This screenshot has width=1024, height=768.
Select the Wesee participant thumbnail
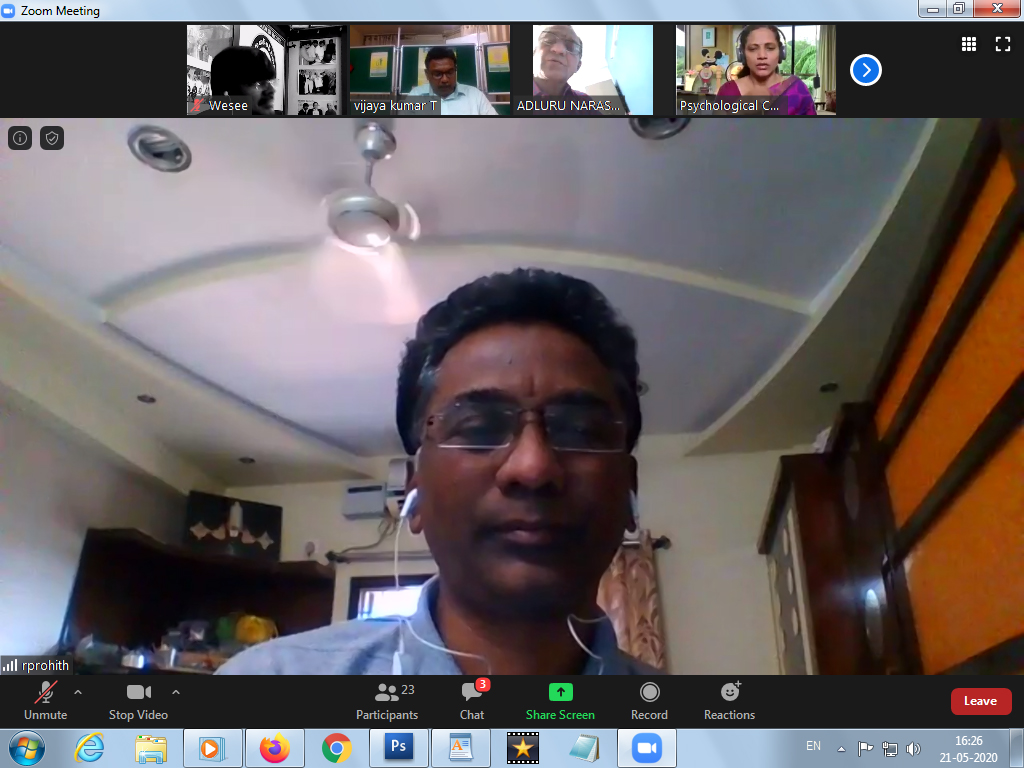264,70
